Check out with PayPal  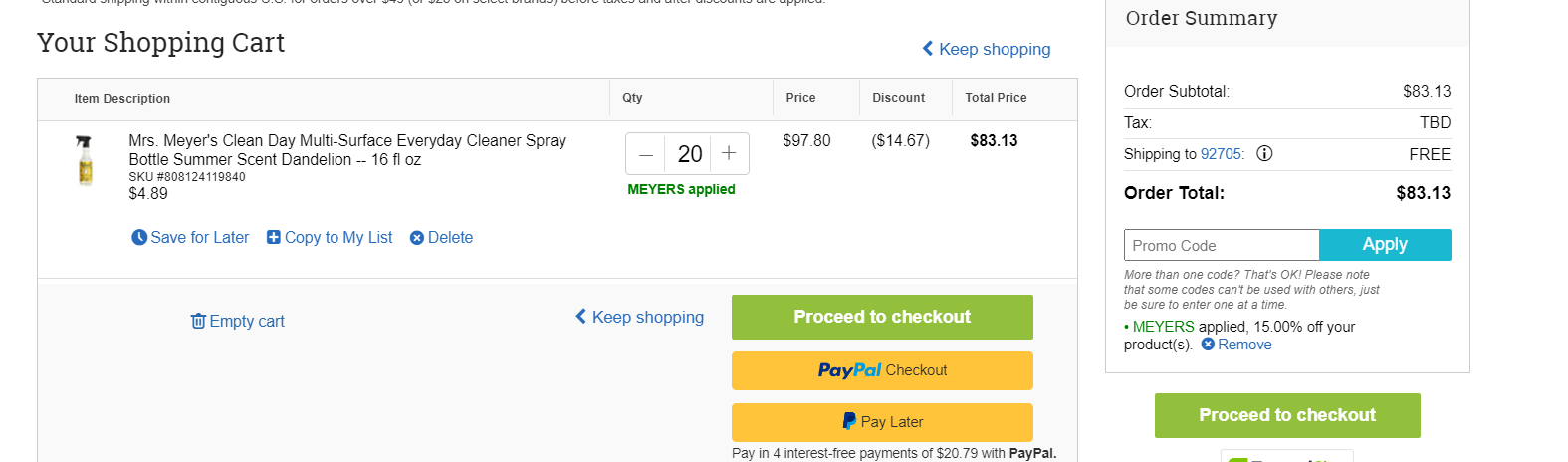(x=882, y=370)
